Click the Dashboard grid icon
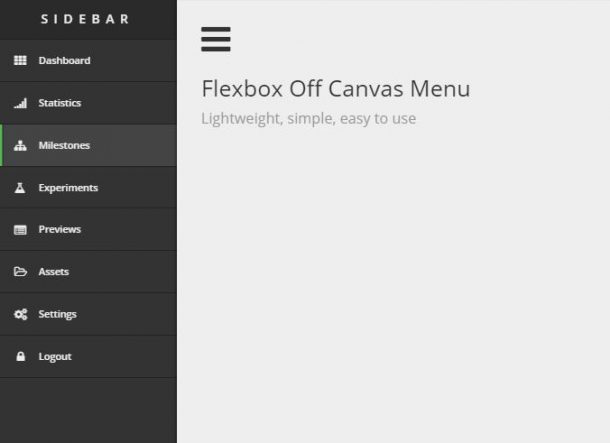The image size is (610, 443). (x=20, y=60)
